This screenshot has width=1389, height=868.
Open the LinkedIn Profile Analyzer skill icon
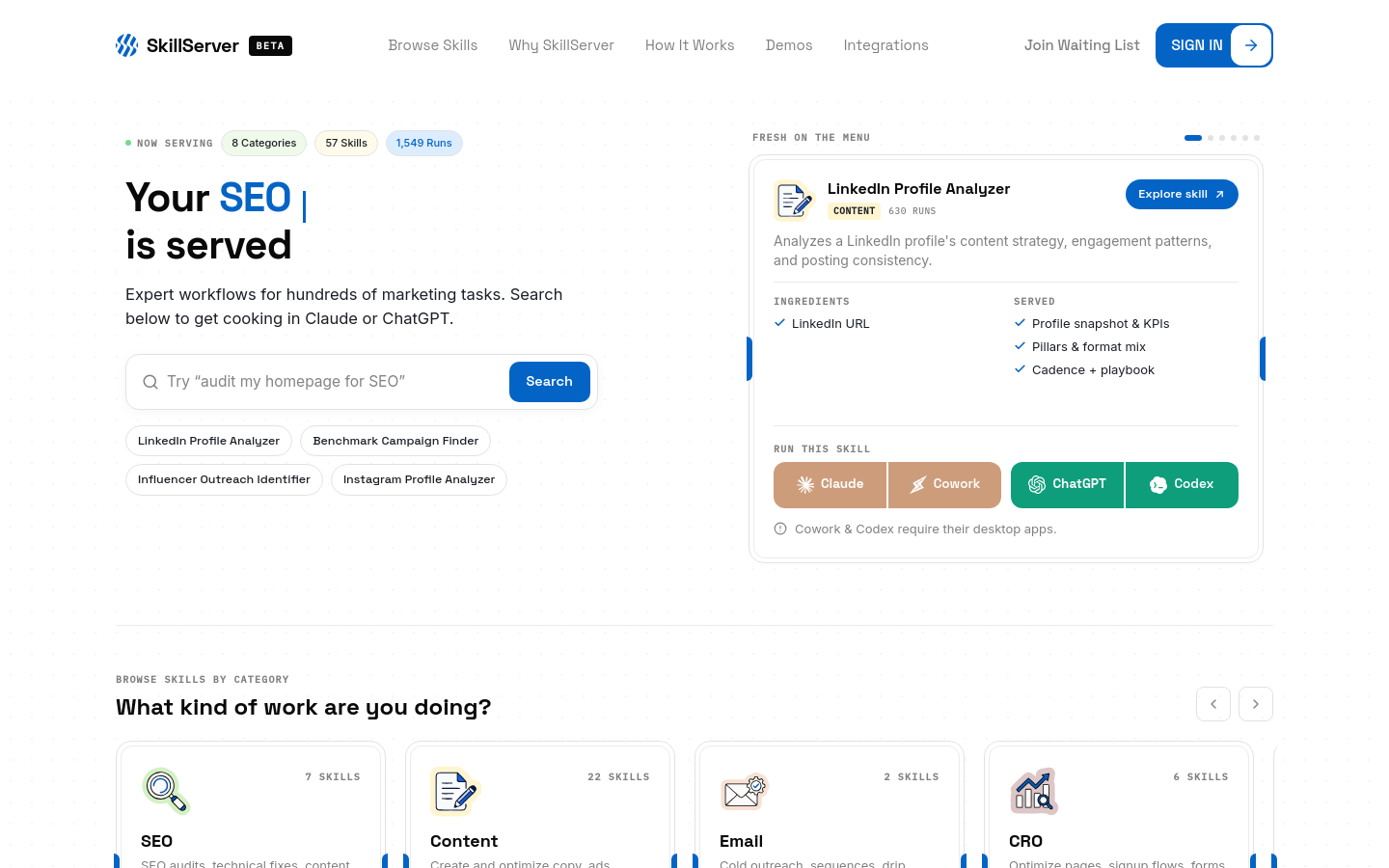794,200
